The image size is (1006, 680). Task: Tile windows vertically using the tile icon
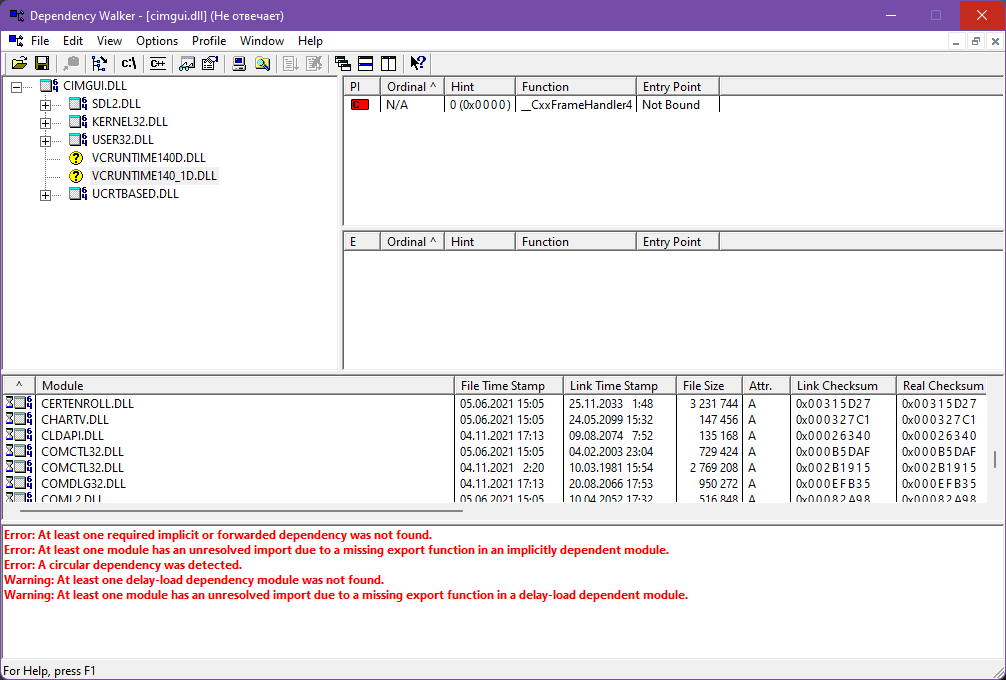[389, 63]
